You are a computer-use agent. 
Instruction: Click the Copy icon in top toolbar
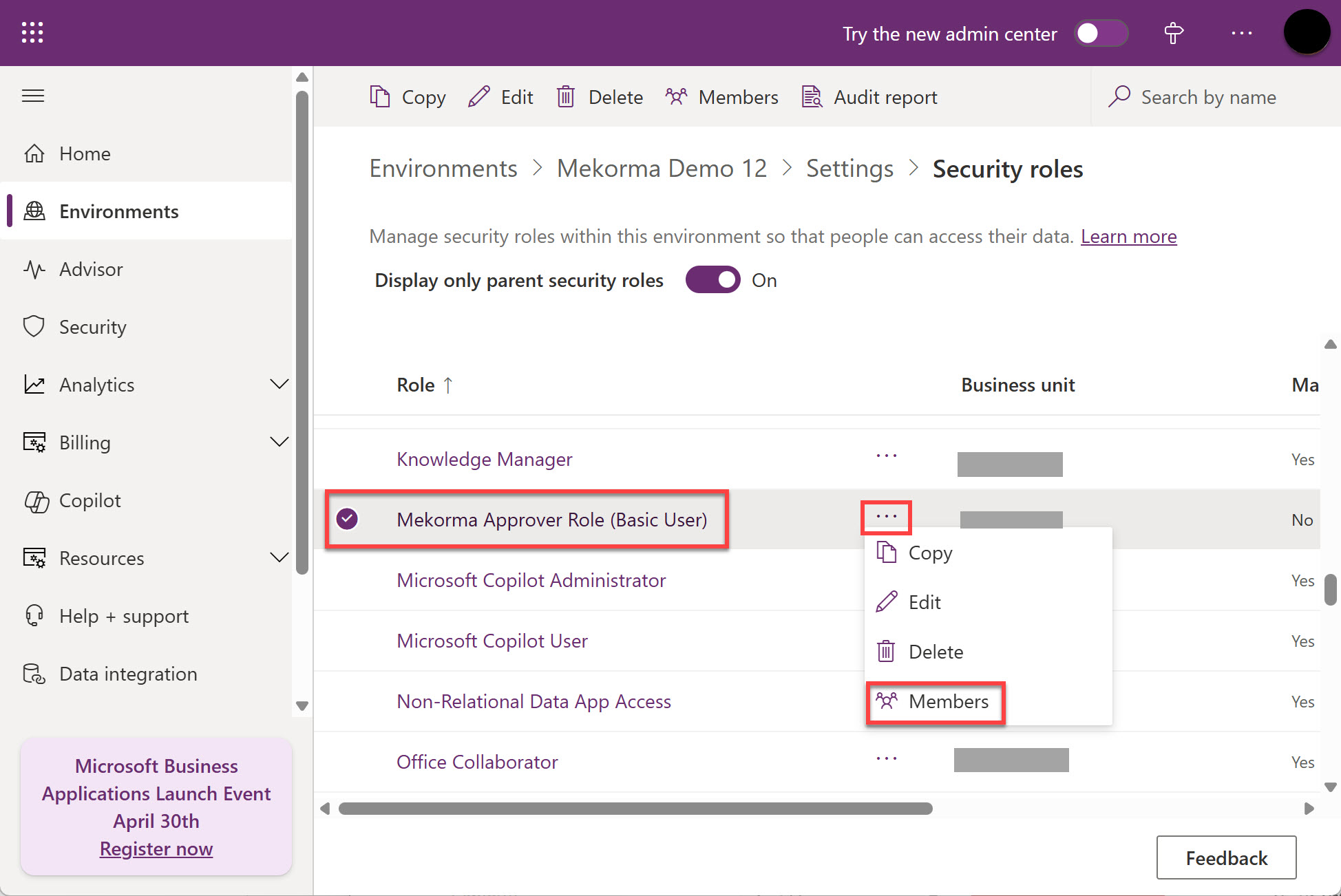click(x=380, y=97)
